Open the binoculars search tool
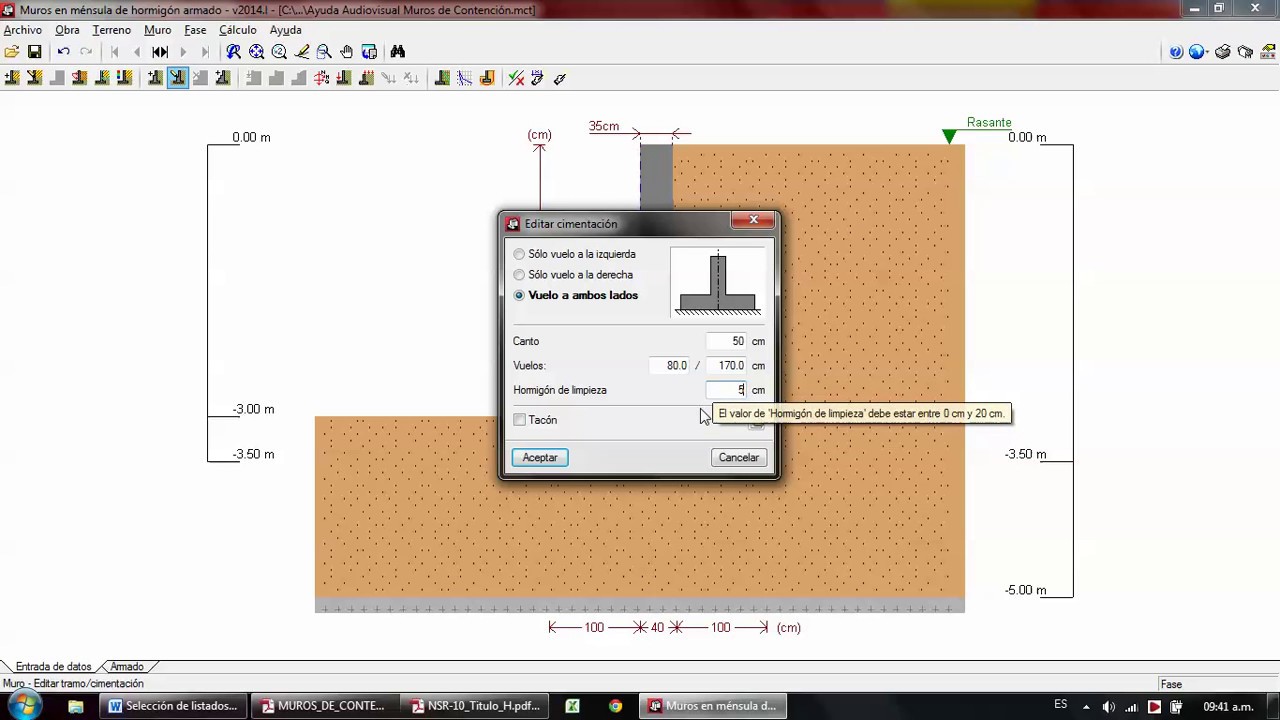This screenshot has width=1280, height=720. tap(398, 52)
